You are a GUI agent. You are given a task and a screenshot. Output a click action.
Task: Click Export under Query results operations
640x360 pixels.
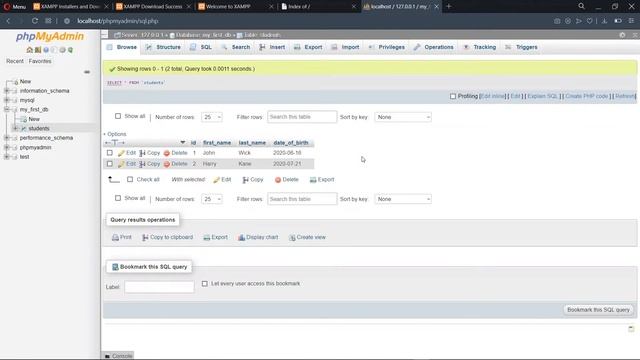pyautogui.click(x=216, y=237)
